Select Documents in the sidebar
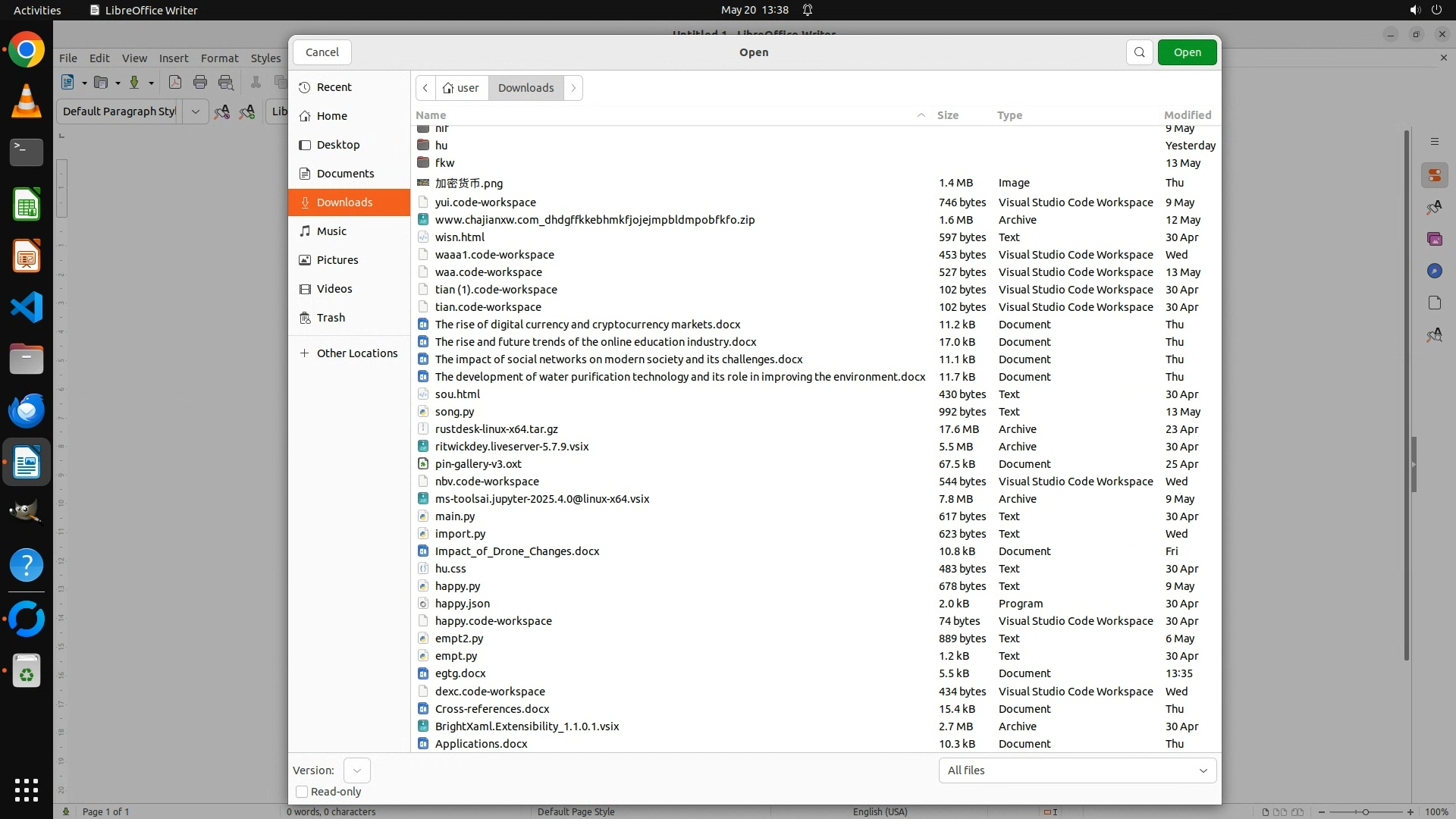1456x819 pixels. (345, 174)
